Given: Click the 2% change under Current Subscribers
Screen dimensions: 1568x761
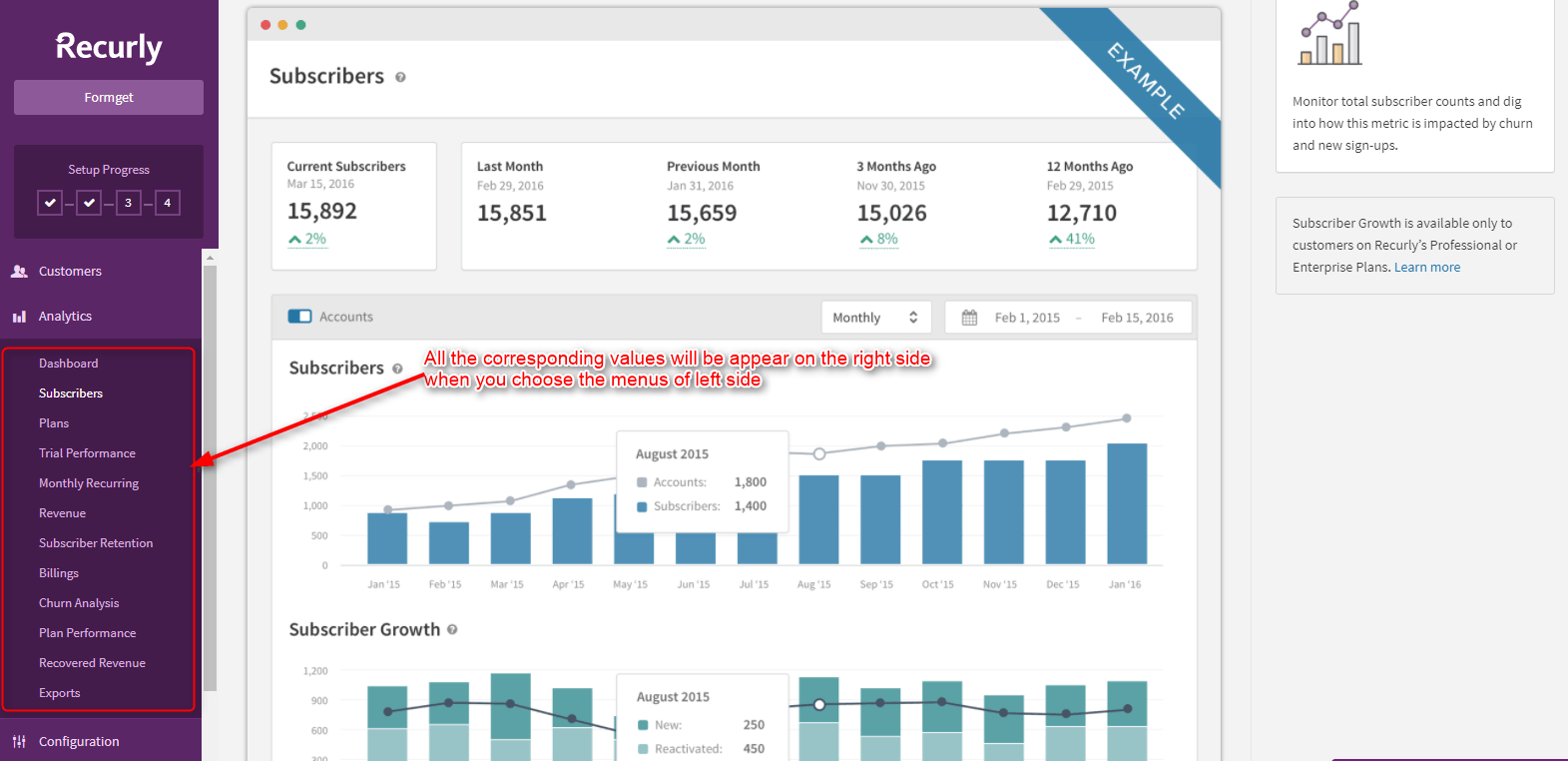Looking at the screenshot, I should pyautogui.click(x=307, y=240).
